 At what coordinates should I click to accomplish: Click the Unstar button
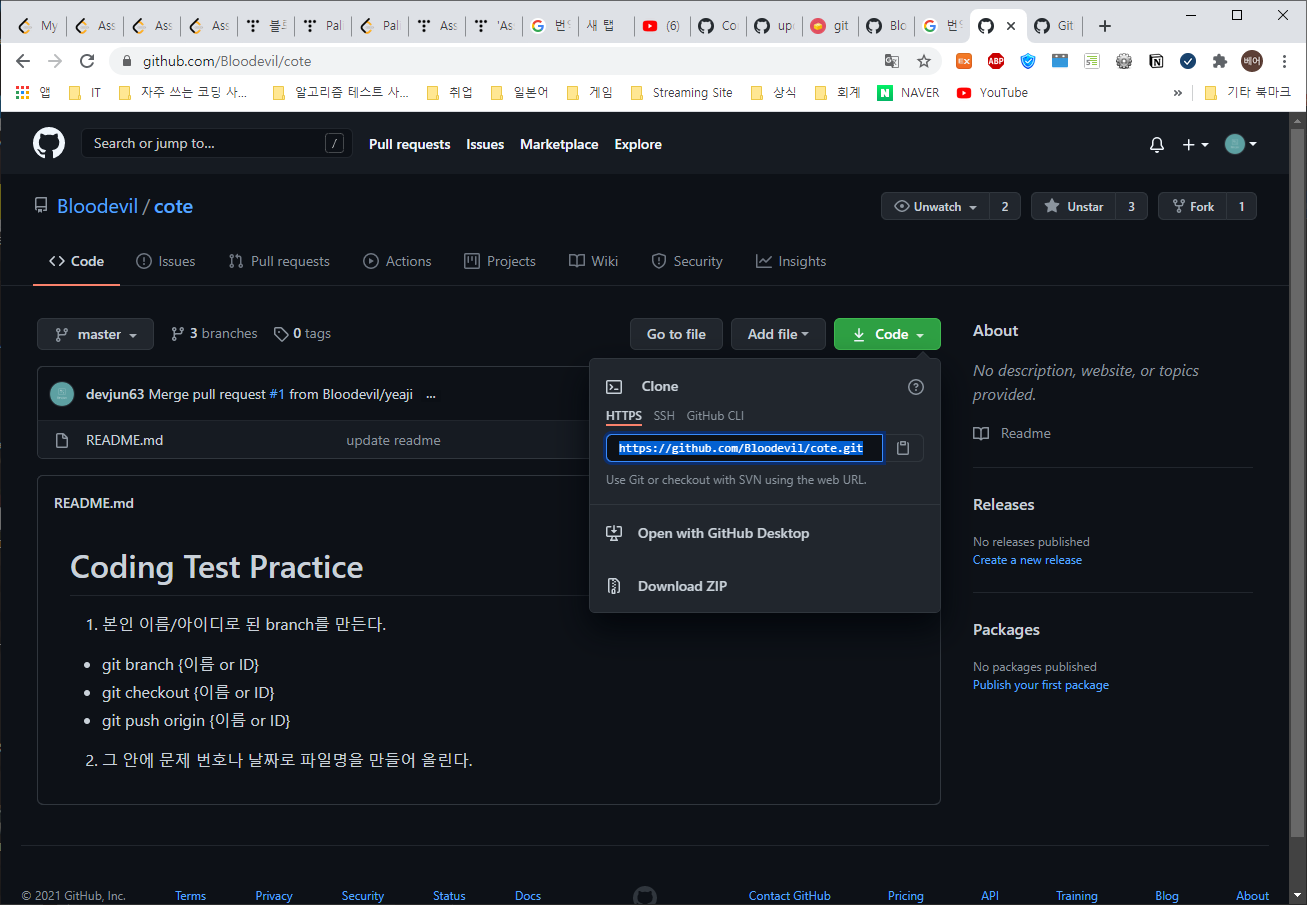tap(1073, 206)
